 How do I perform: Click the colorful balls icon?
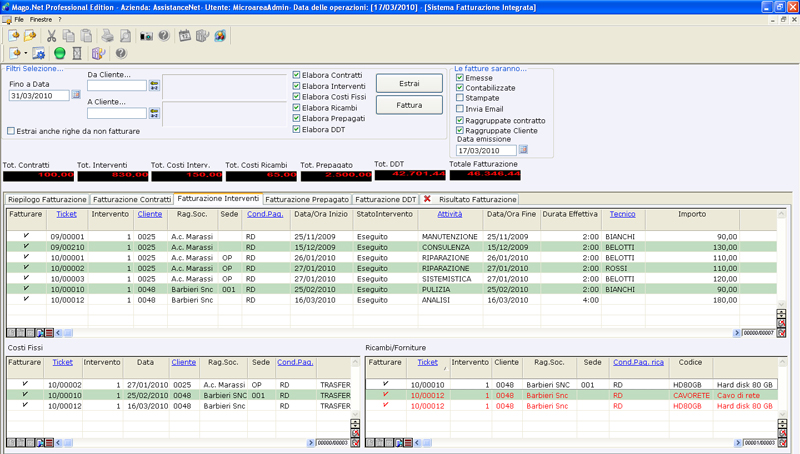click(220, 36)
